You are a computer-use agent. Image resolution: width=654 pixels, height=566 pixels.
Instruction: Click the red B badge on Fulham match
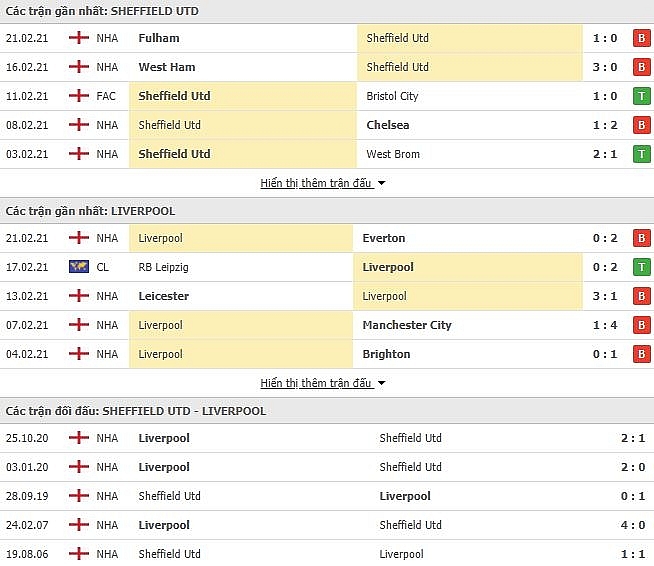pos(641,38)
